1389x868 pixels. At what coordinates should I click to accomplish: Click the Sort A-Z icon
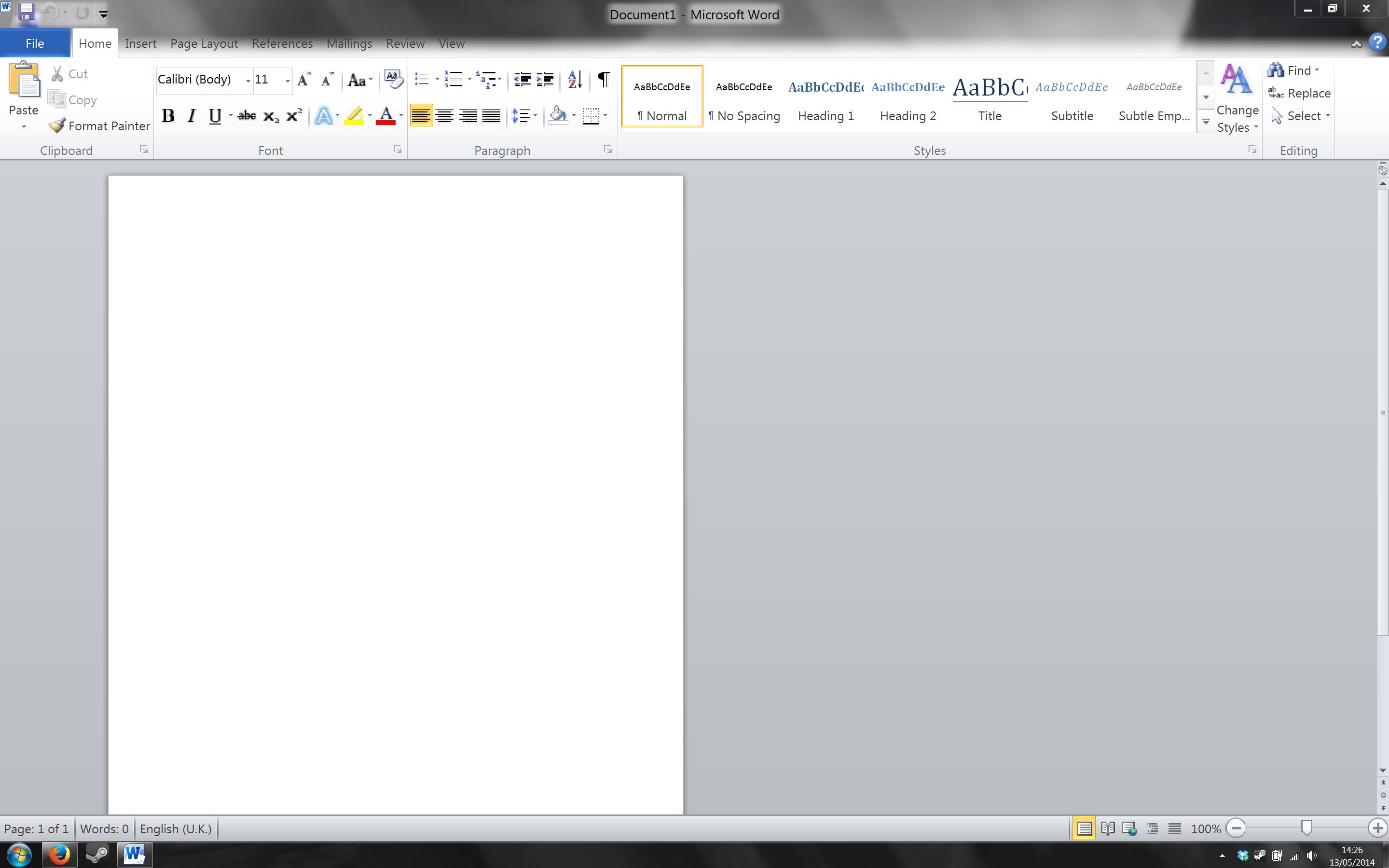tap(575, 80)
